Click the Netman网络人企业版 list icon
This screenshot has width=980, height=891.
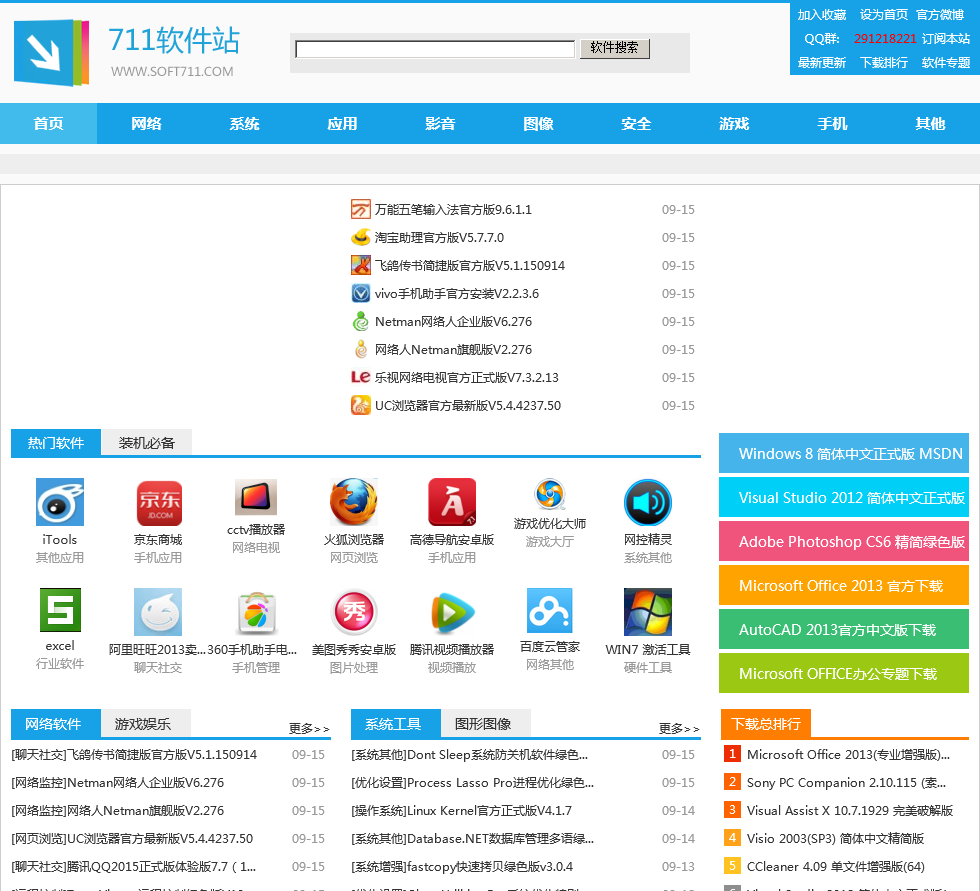(361, 321)
